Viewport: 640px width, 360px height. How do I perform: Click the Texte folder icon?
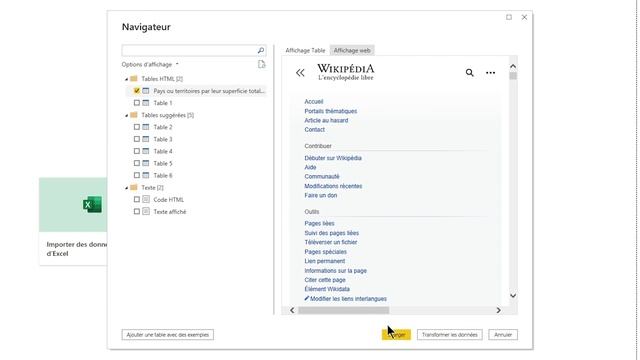pyautogui.click(x=134, y=187)
